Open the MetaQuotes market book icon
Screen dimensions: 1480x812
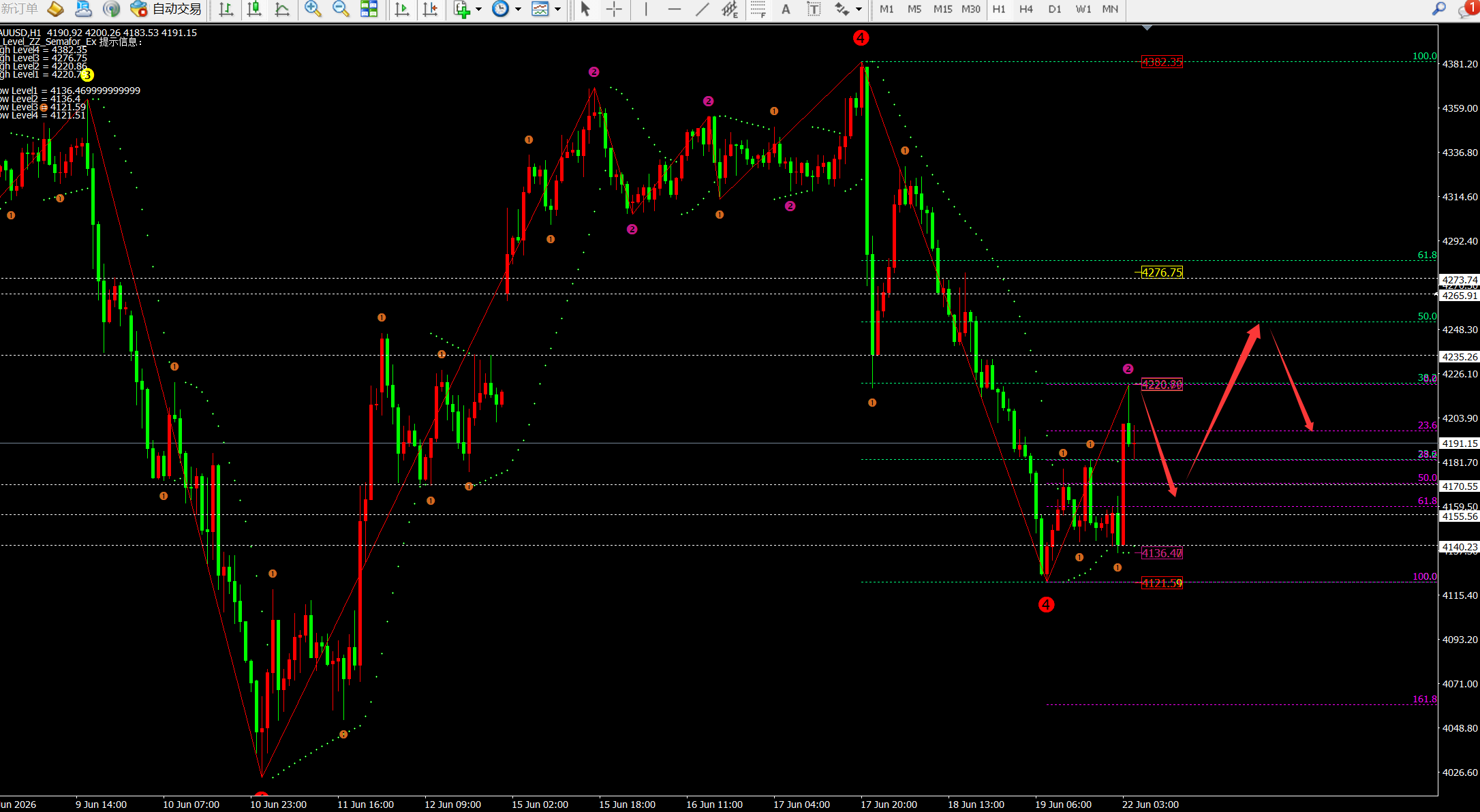coord(55,9)
